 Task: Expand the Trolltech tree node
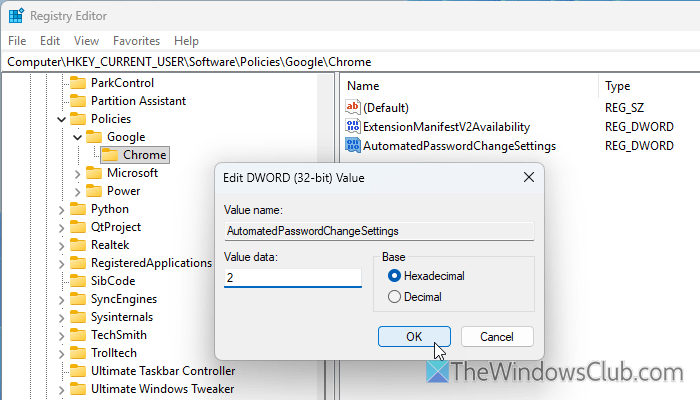click(62, 354)
